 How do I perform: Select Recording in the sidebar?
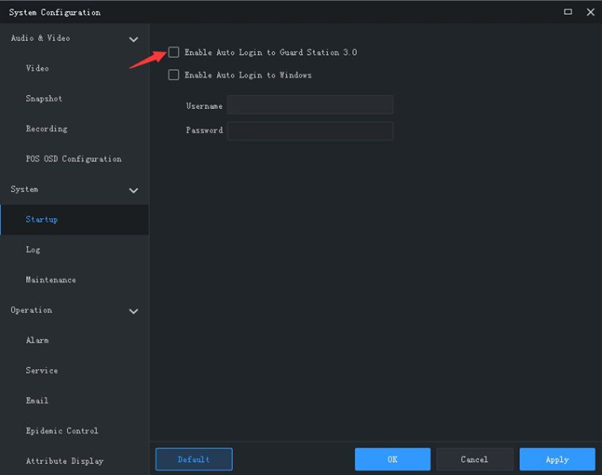click(x=46, y=129)
